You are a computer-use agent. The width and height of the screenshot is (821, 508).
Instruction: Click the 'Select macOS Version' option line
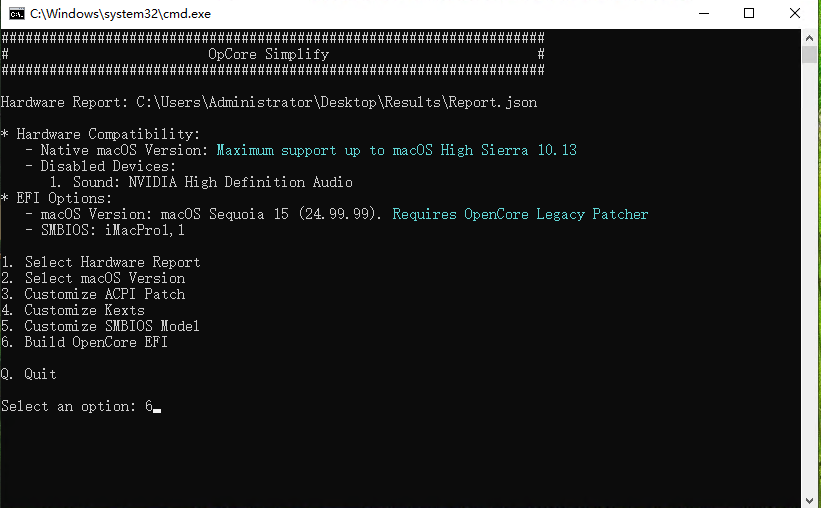(x=93, y=278)
